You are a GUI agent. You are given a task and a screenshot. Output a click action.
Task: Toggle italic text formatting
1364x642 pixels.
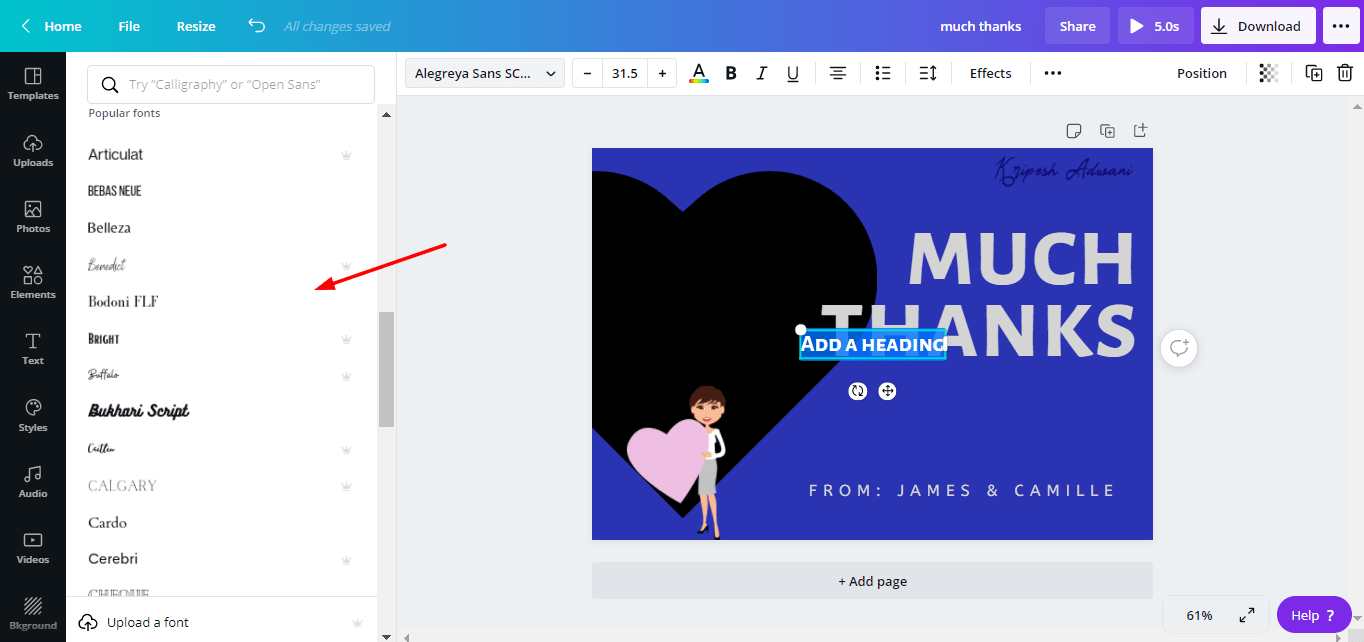point(762,73)
